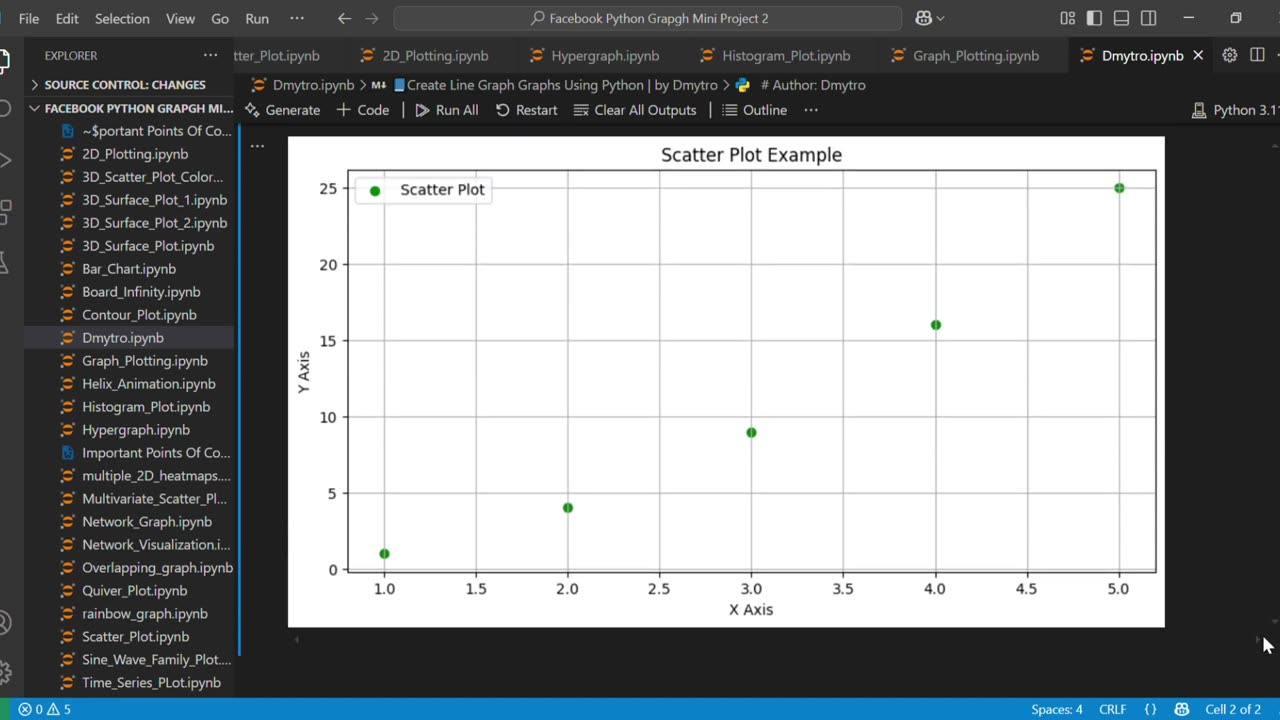This screenshot has height=720, width=1280.
Task: Click the Copilot status bar icon
Action: click(x=1181, y=709)
